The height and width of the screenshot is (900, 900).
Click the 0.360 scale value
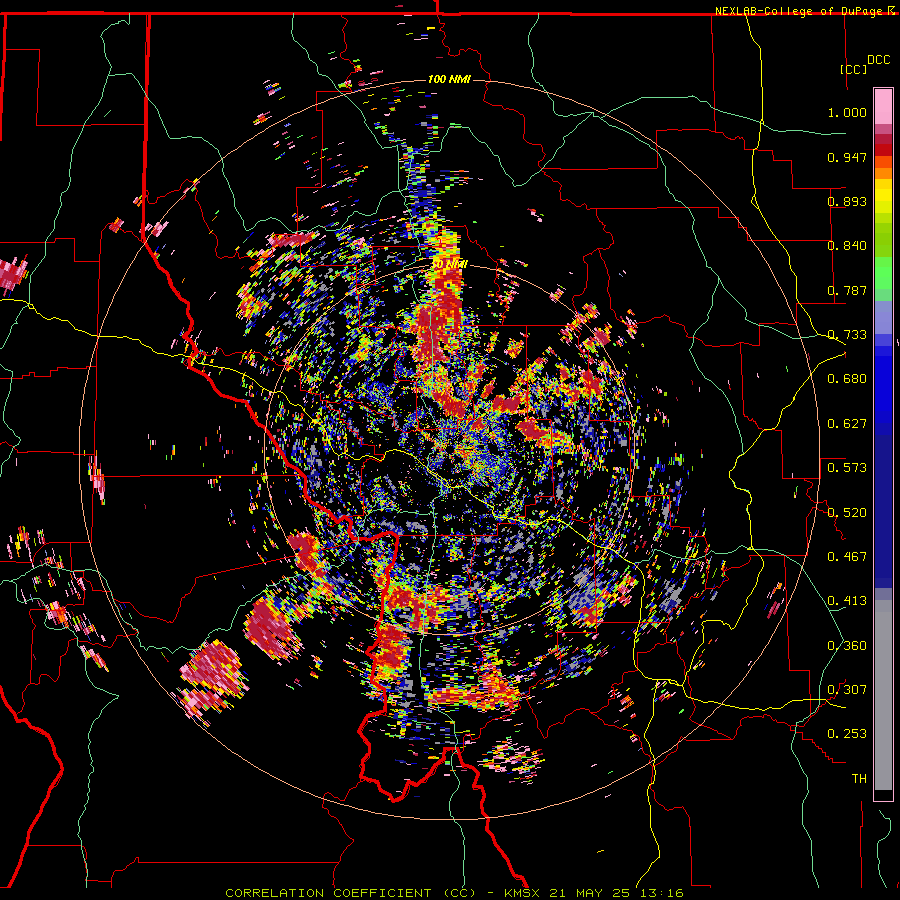point(847,646)
